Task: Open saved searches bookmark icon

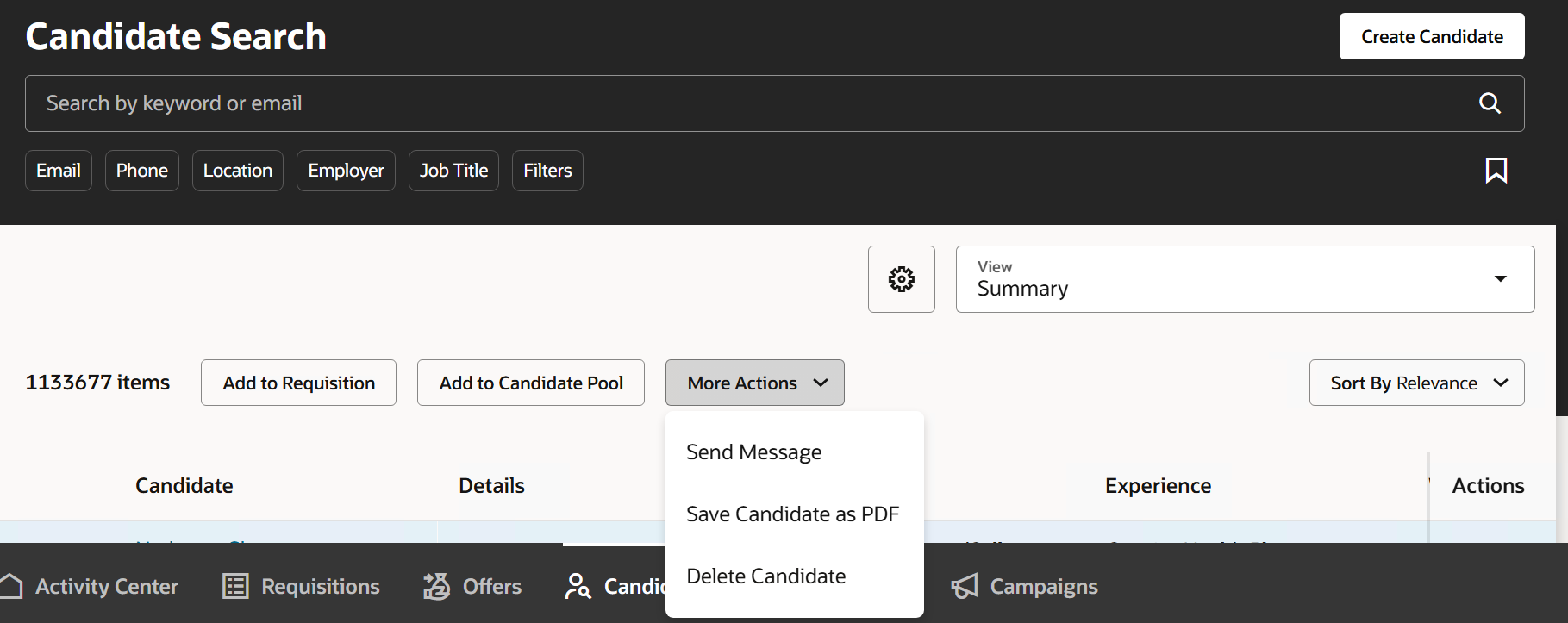Action: (1496, 171)
